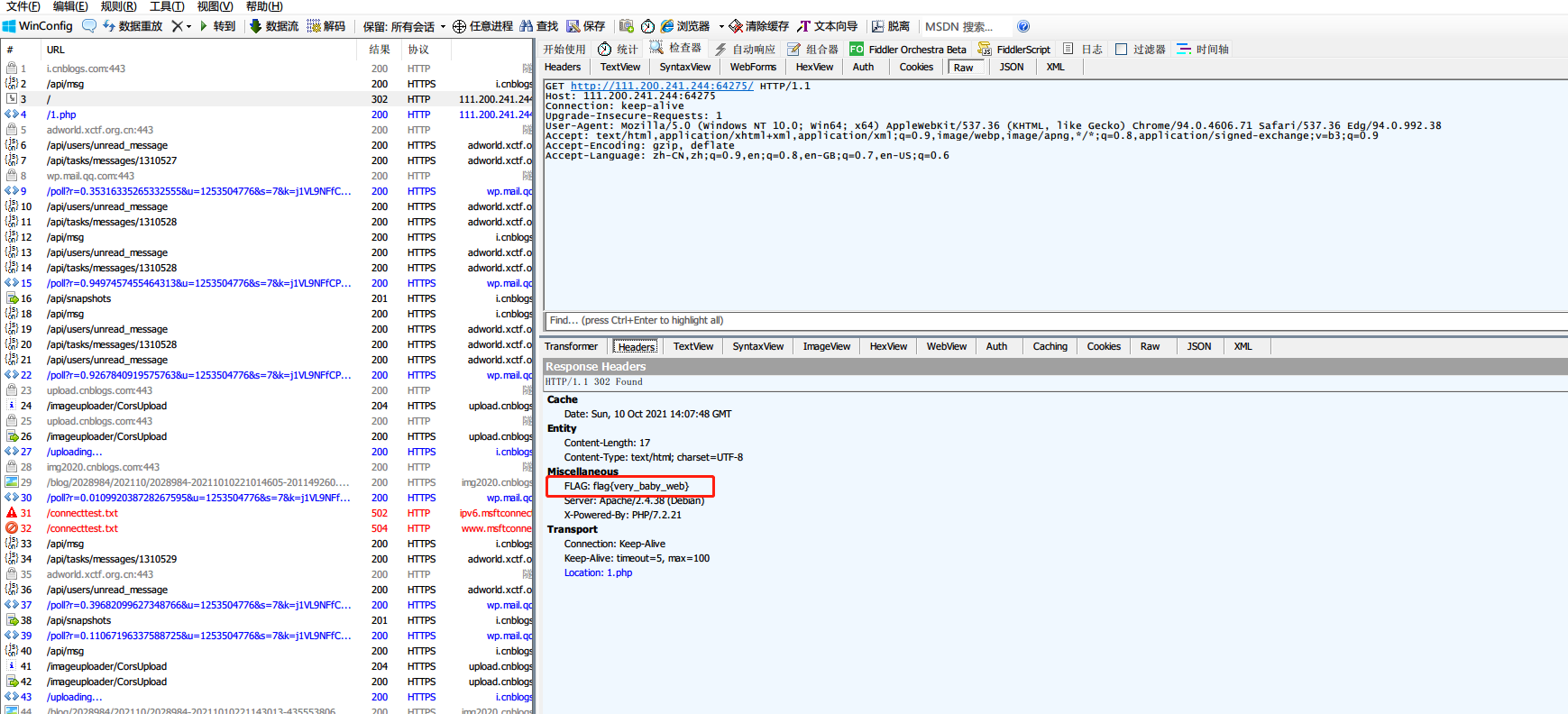Click the MSDN 搜索 input field
1568x714 pixels.
click(x=965, y=26)
